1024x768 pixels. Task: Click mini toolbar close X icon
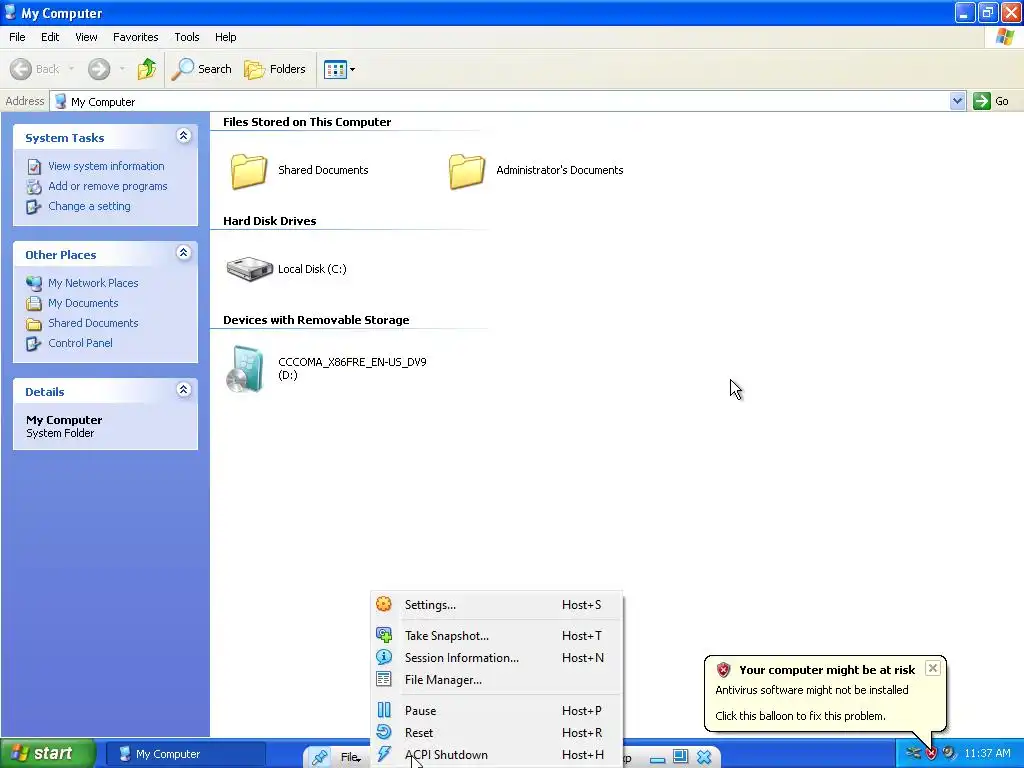click(x=703, y=756)
